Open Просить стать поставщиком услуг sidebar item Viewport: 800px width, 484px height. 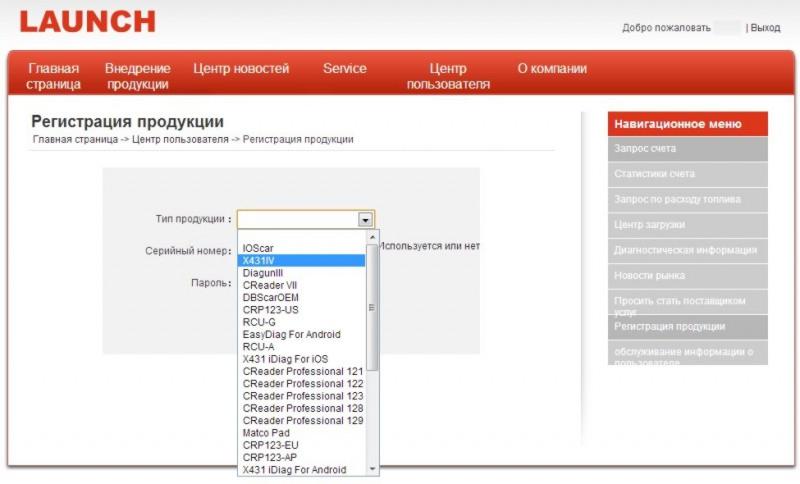(688, 302)
